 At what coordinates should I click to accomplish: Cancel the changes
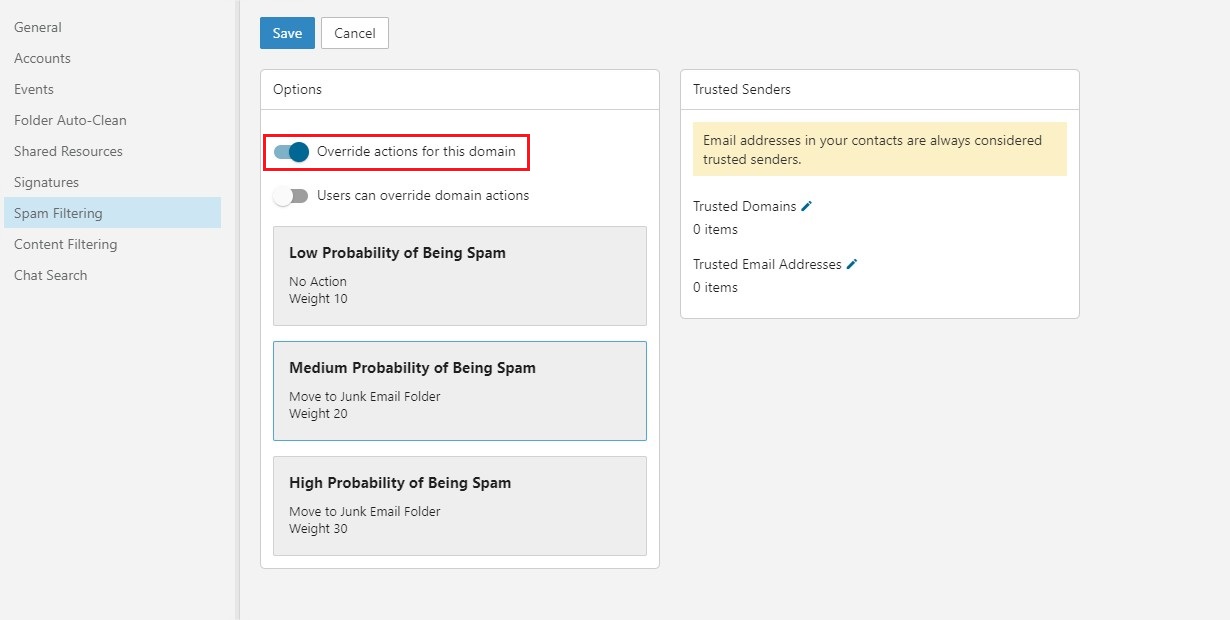(355, 33)
